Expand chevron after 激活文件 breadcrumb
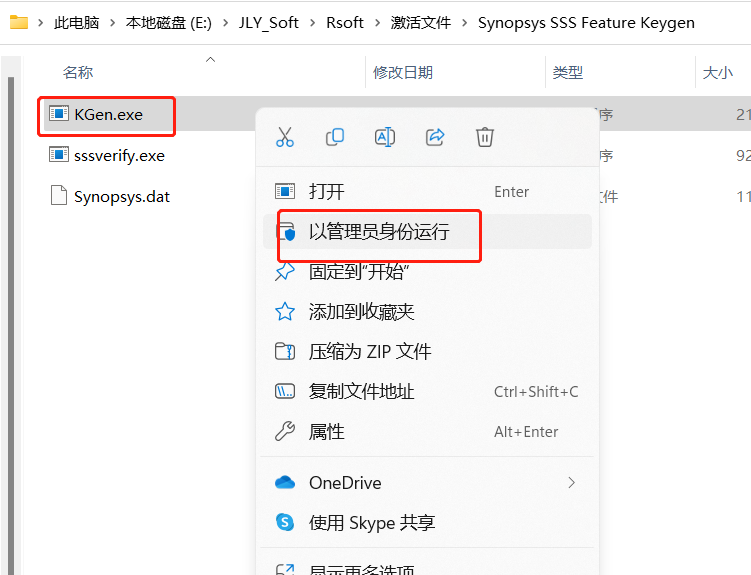This screenshot has width=751, height=575. click(465, 23)
